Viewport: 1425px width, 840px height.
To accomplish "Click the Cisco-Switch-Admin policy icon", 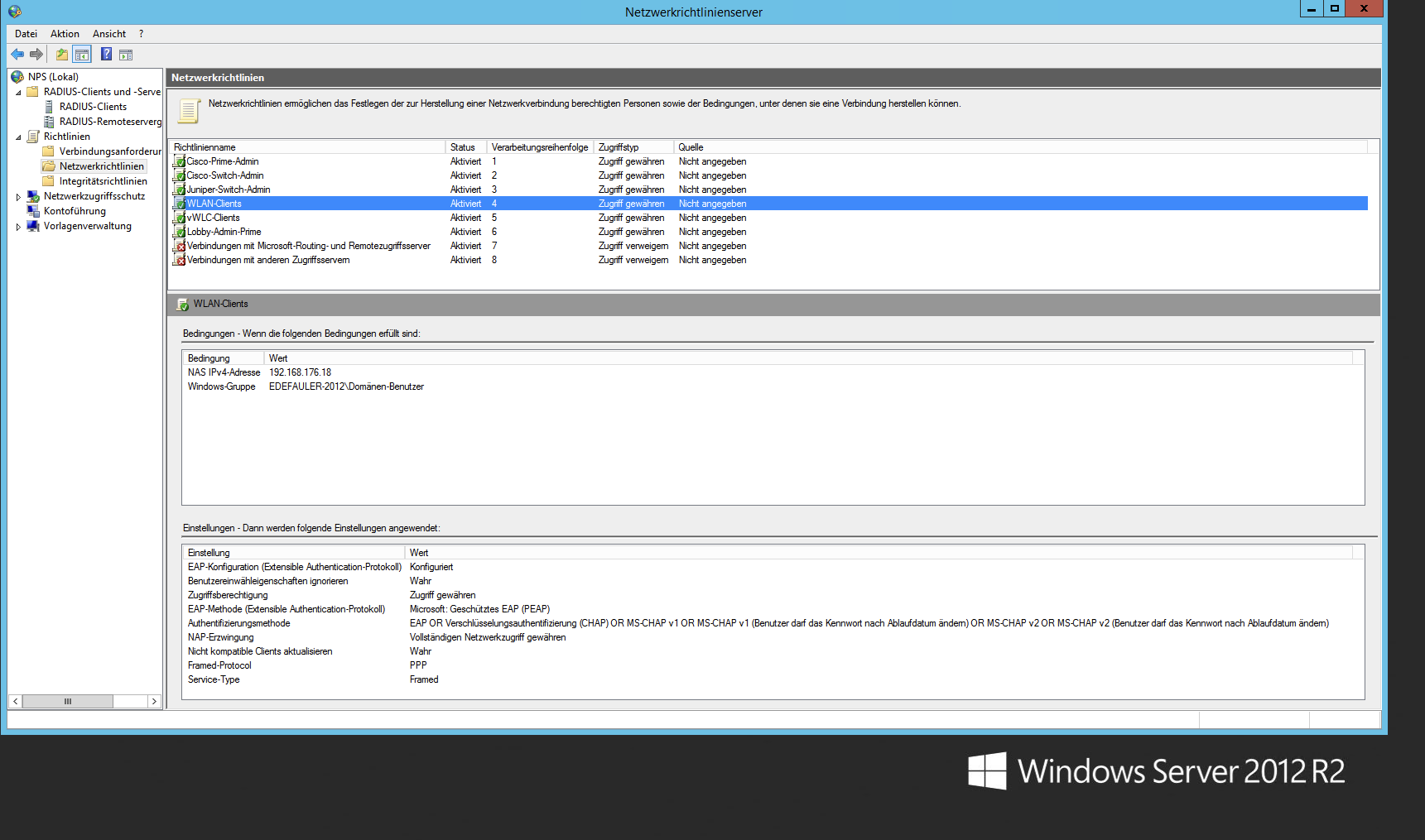I will click(179, 175).
